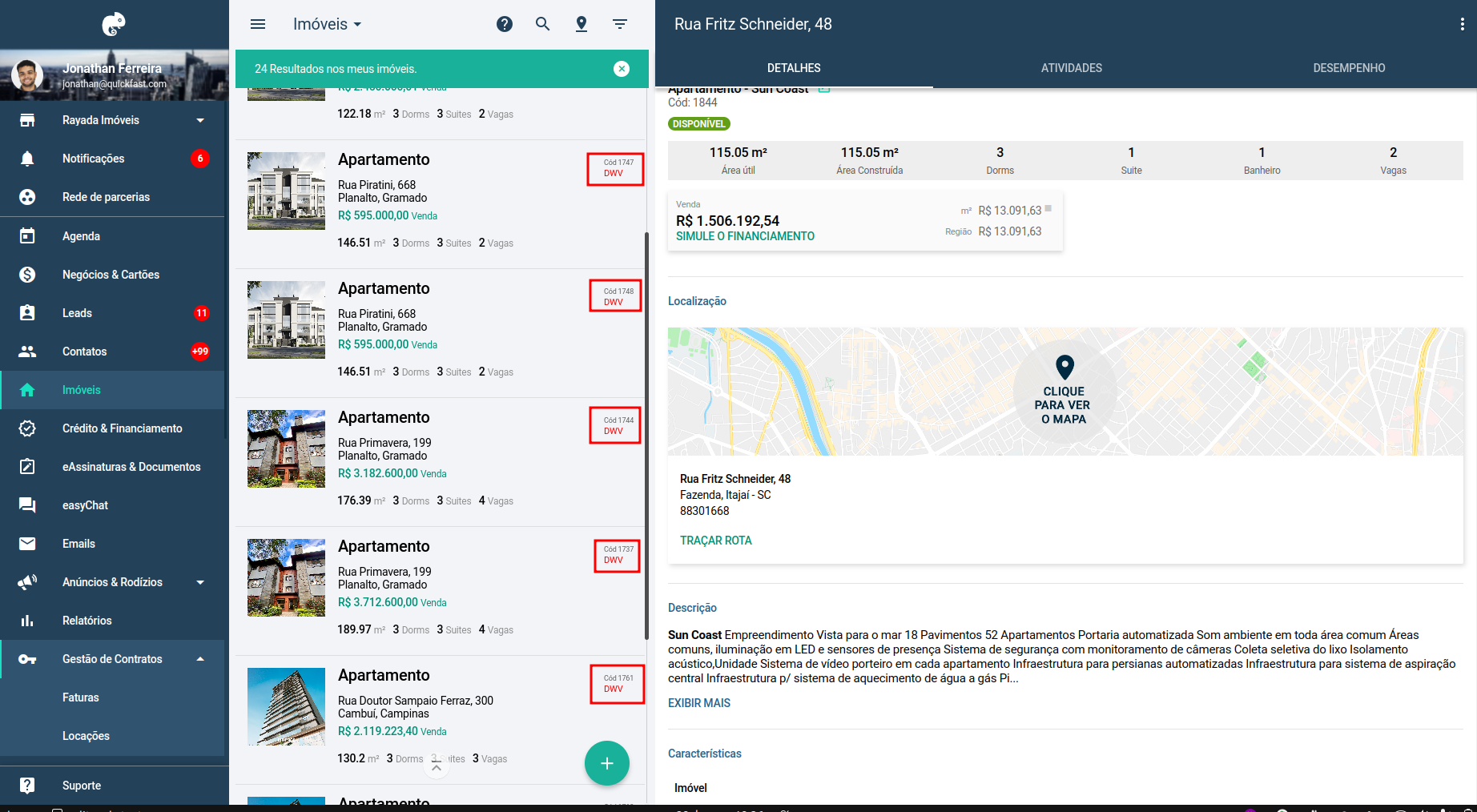This screenshot has width=1477, height=812.
Task: Click the scroll-to-top chevron button
Action: coord(436,767)
